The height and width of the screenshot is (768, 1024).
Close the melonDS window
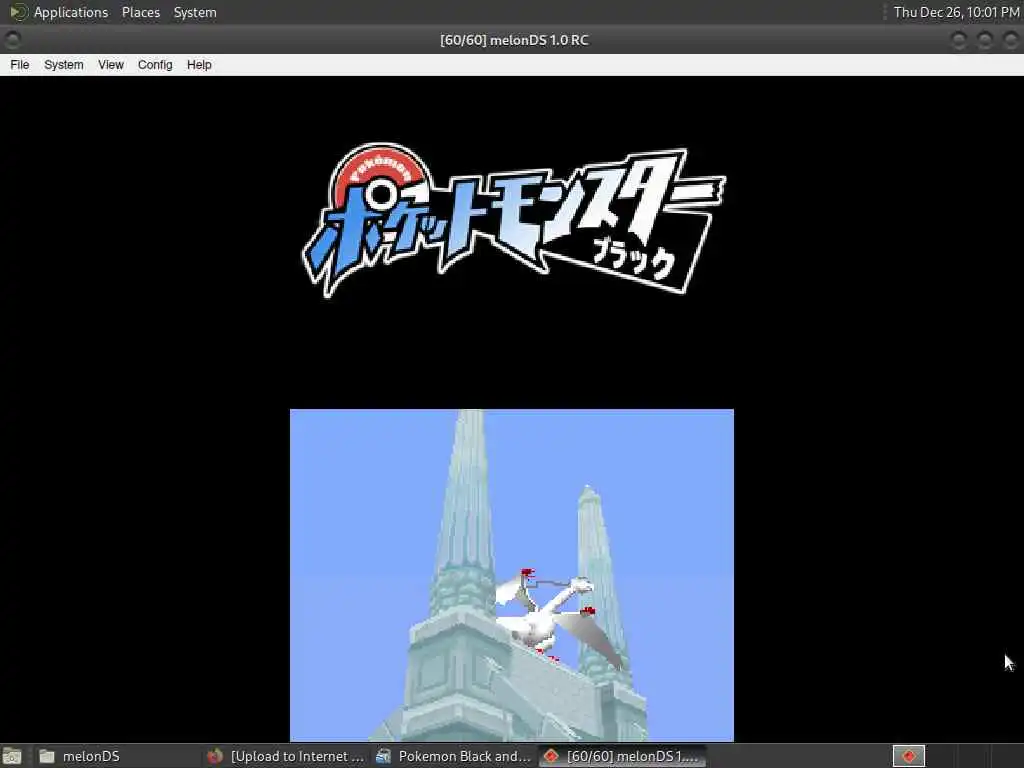coord(1010,40)
